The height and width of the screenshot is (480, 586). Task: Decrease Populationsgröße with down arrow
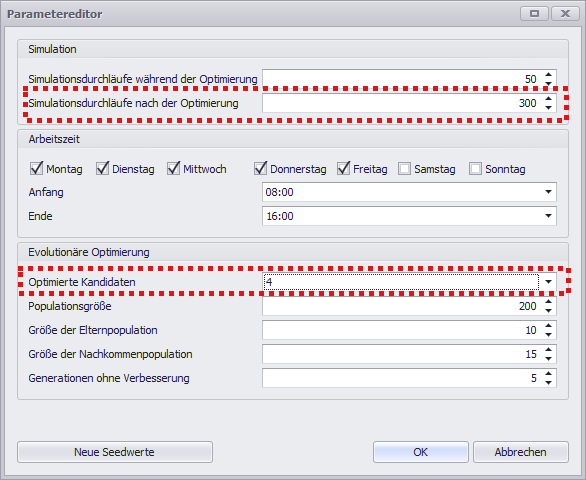click(x=548, y=310)
